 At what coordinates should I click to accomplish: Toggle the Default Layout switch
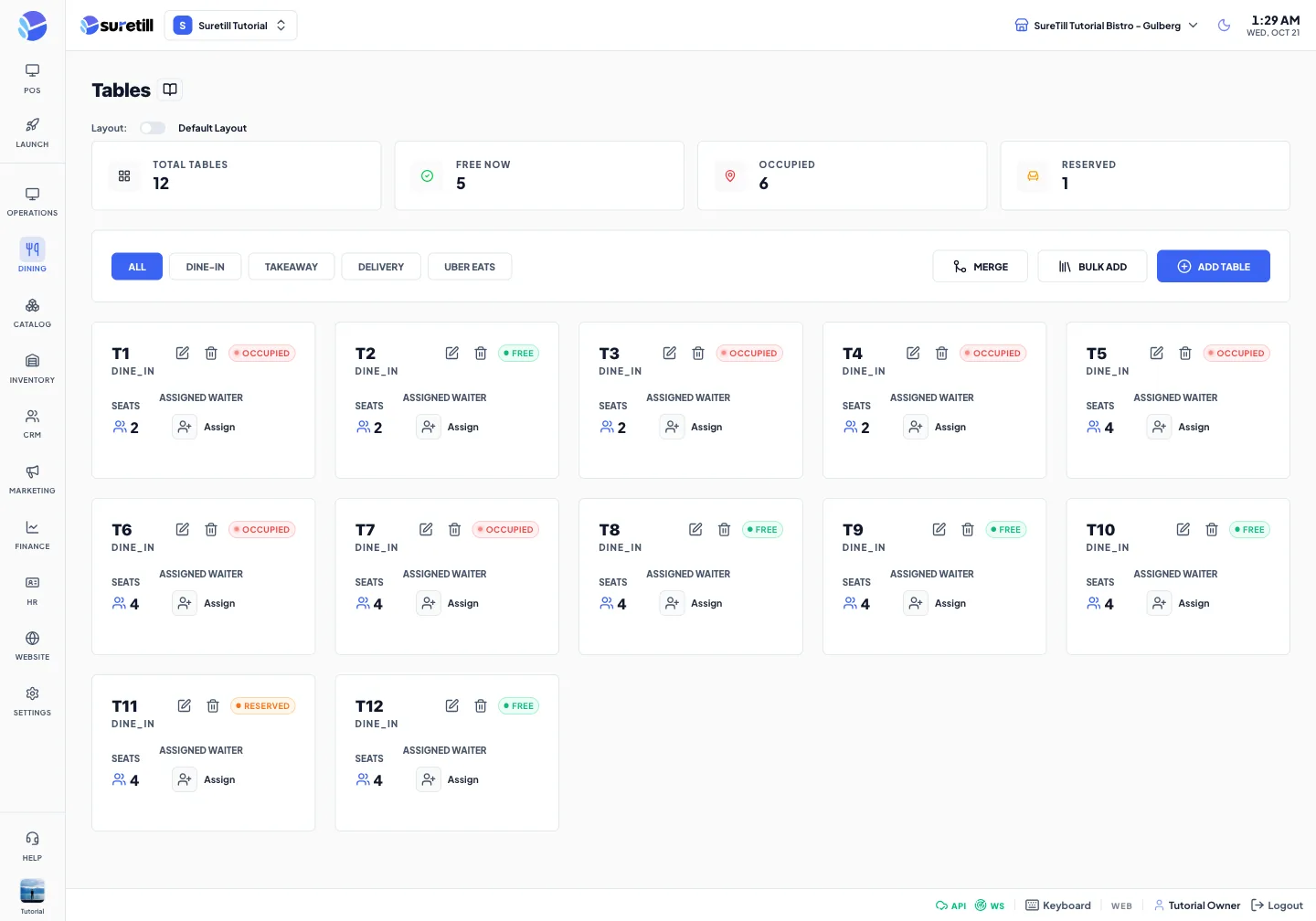[x=152, y=128]
